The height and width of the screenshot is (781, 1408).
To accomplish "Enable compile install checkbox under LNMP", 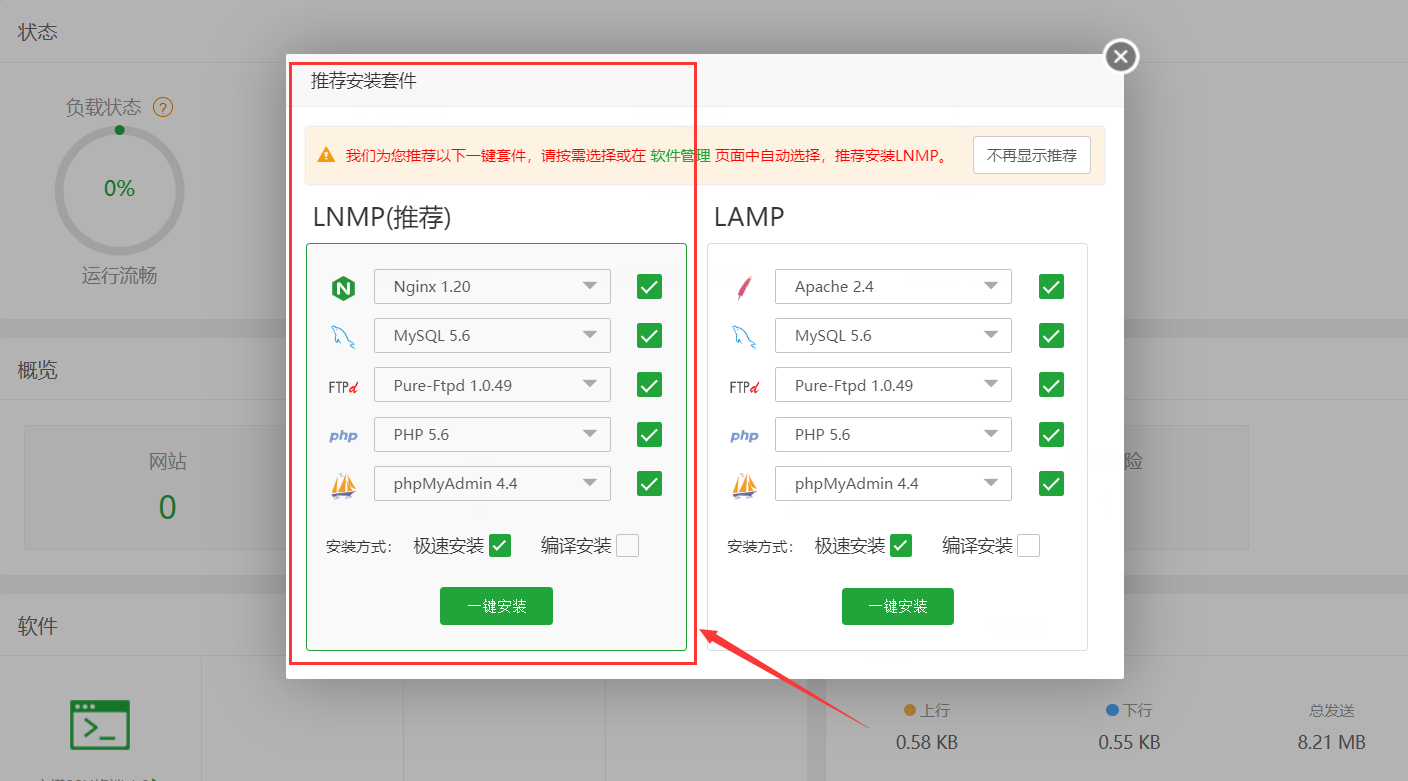I will click(627, 546).
